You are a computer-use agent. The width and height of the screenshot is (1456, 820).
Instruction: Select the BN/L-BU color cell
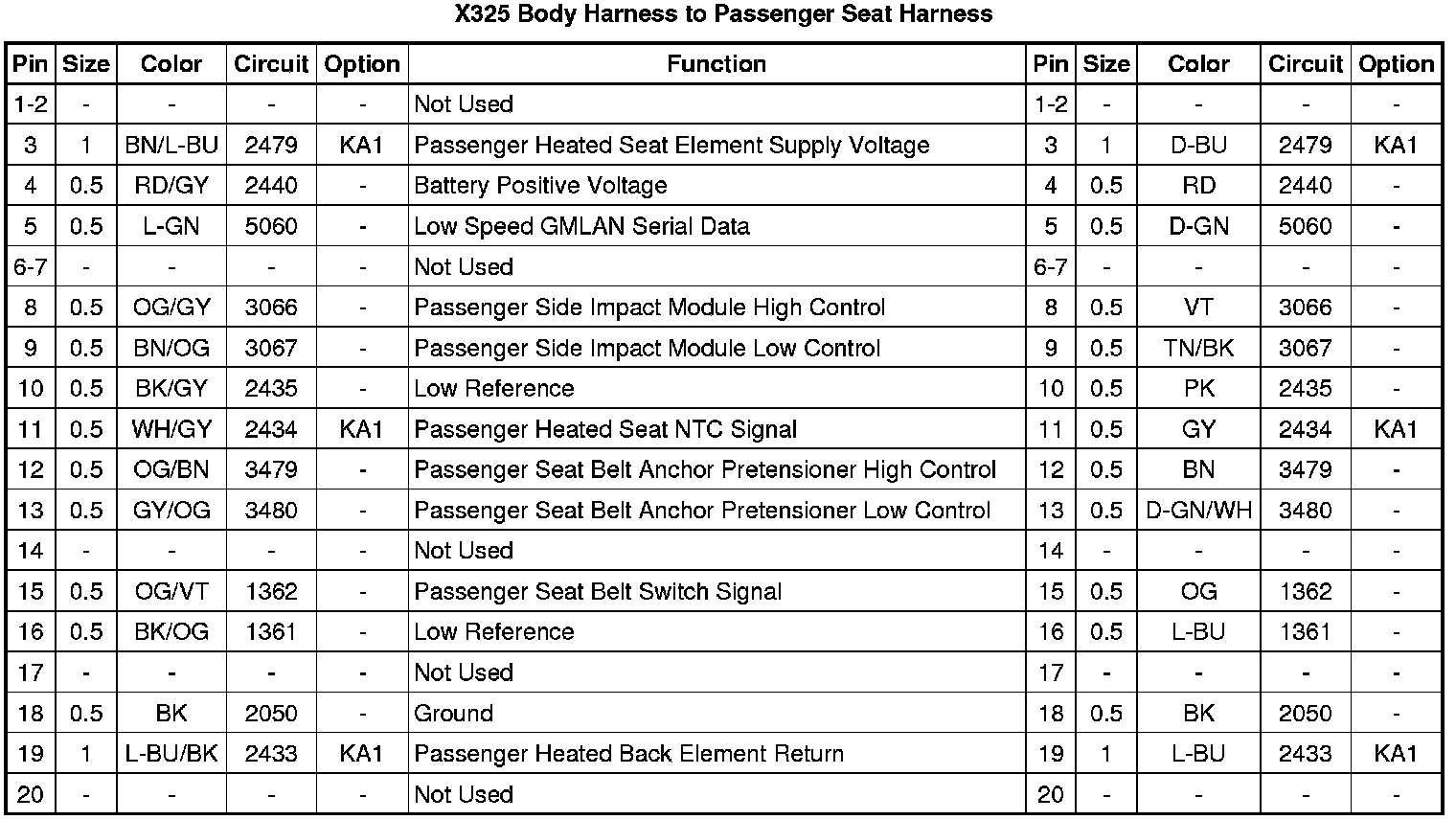click(171, 145)
